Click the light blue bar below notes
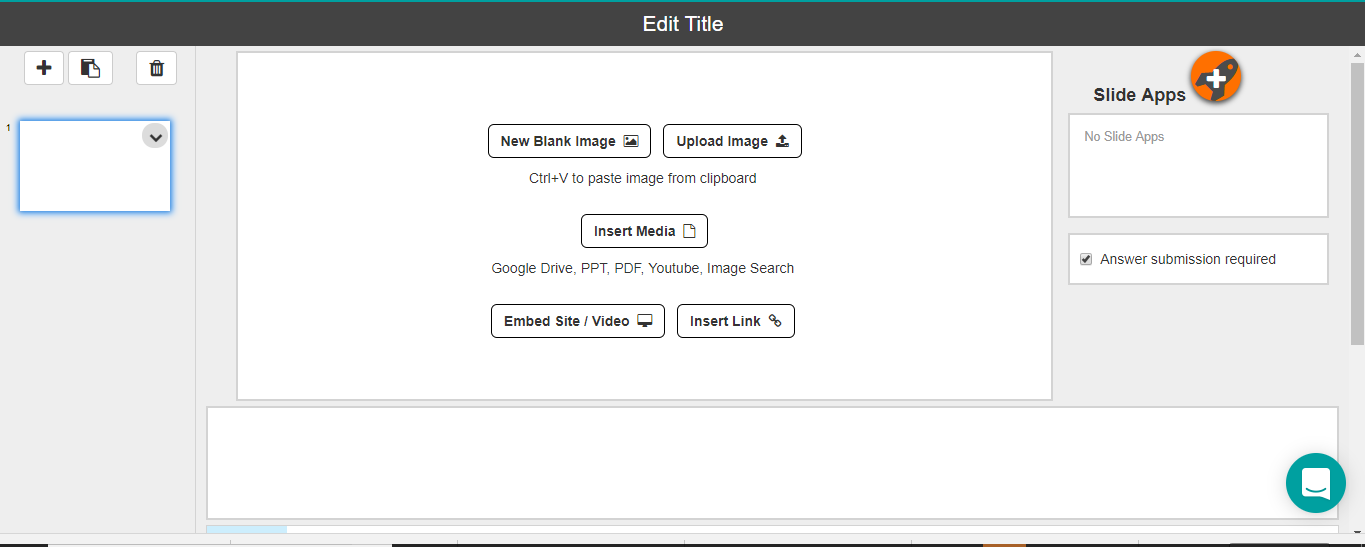Image resolution: width=1365 pixels, height=547 pixels. tap(246, 529)
